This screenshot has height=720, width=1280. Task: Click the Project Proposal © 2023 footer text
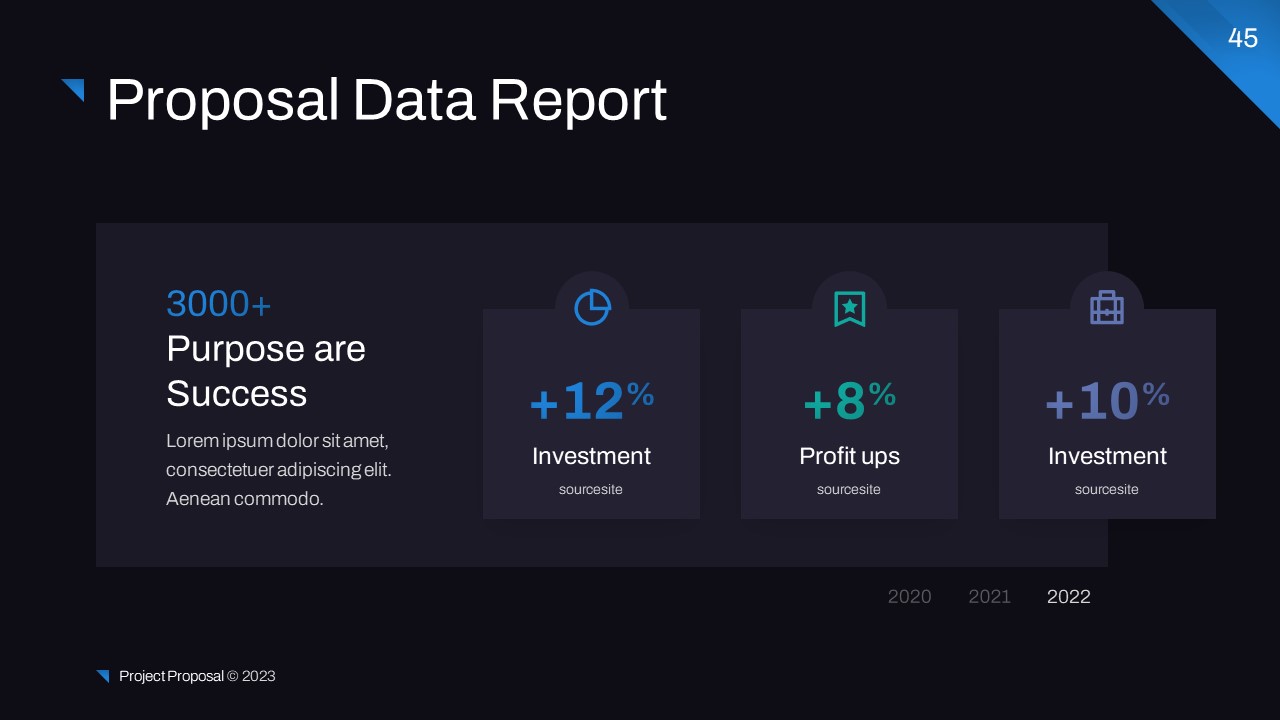coord(197,676)
